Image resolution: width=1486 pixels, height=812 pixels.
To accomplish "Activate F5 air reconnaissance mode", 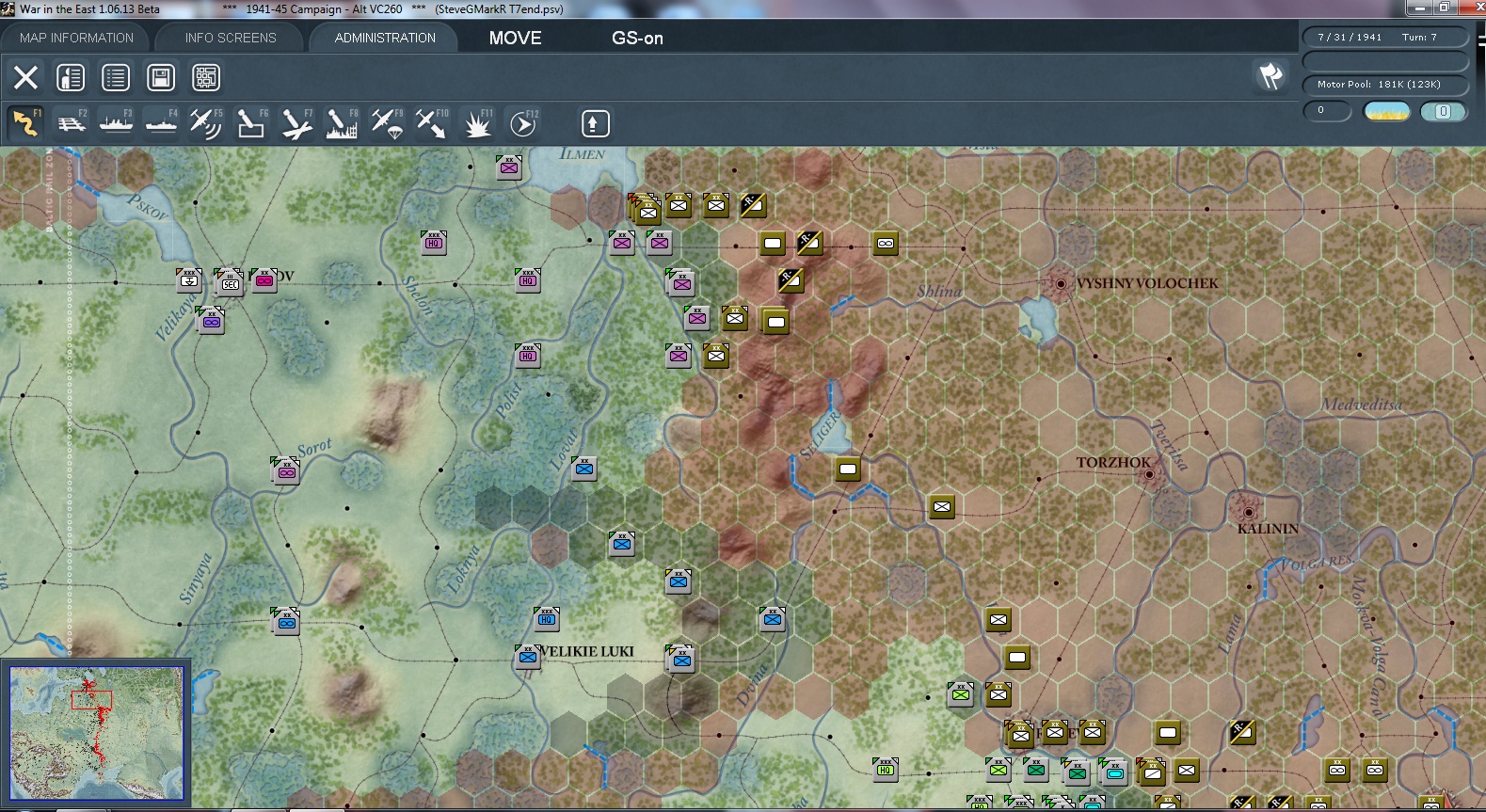I will [x=206, y=123].
